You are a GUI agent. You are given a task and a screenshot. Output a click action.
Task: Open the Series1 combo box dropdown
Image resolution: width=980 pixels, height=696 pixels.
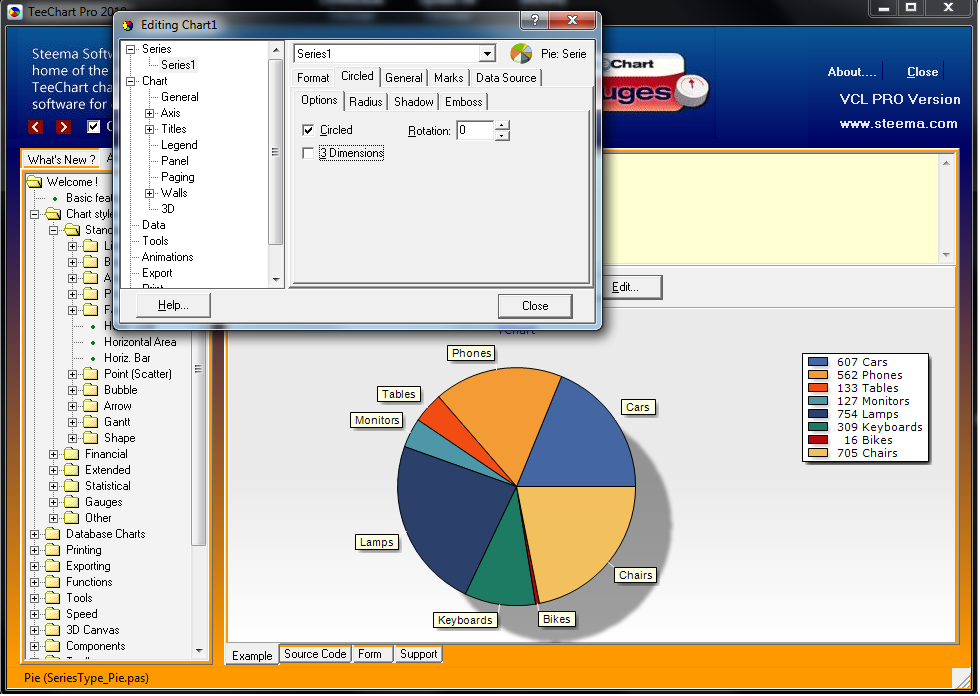(488, 54)
